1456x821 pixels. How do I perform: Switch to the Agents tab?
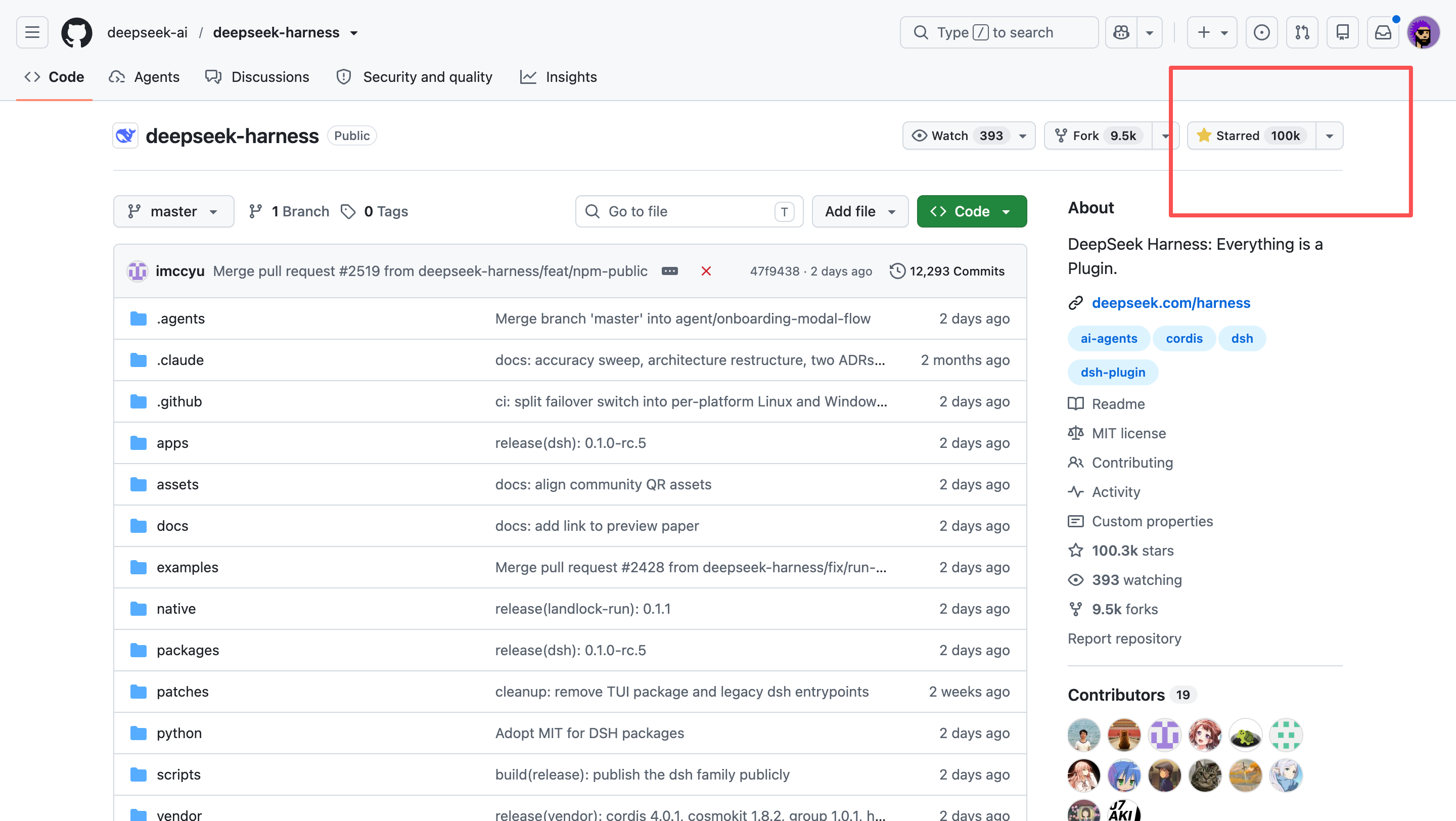[145, 77]
